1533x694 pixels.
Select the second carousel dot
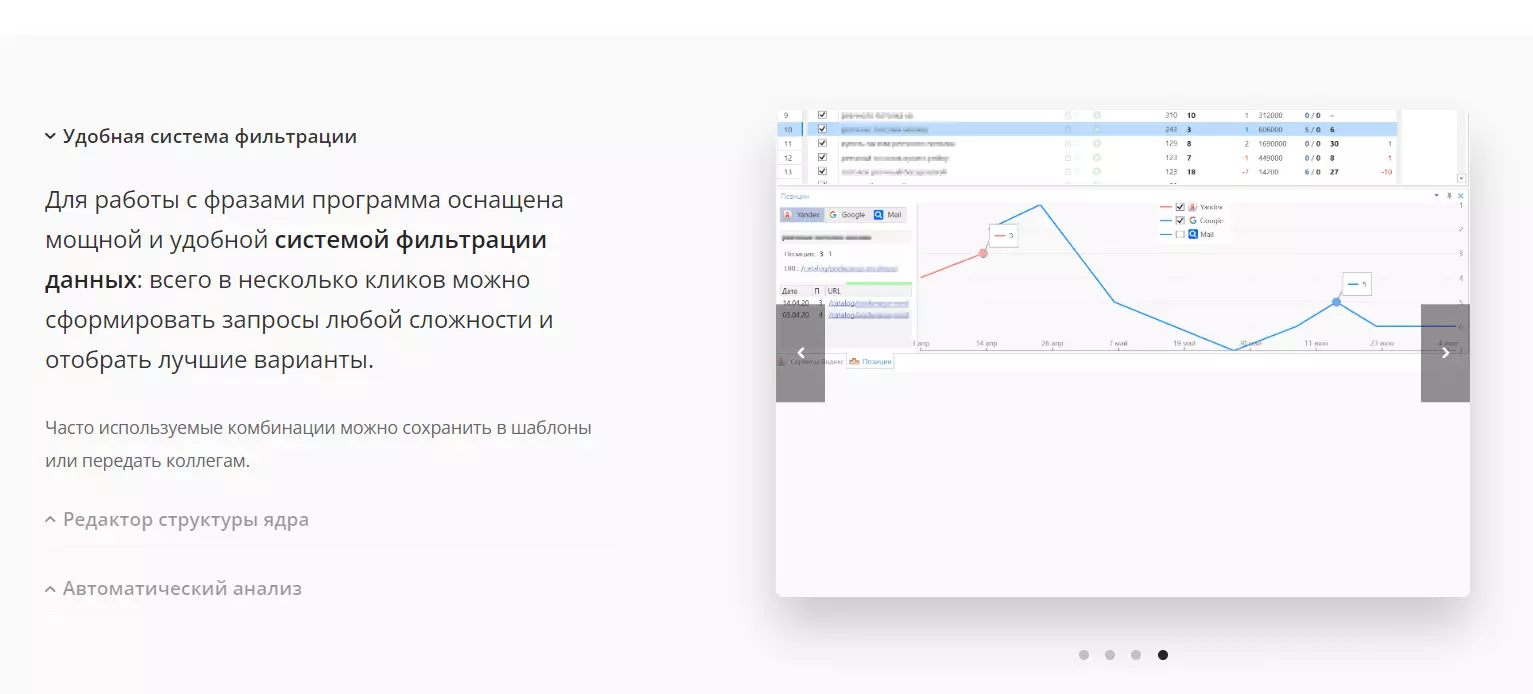click(1110, 655)
